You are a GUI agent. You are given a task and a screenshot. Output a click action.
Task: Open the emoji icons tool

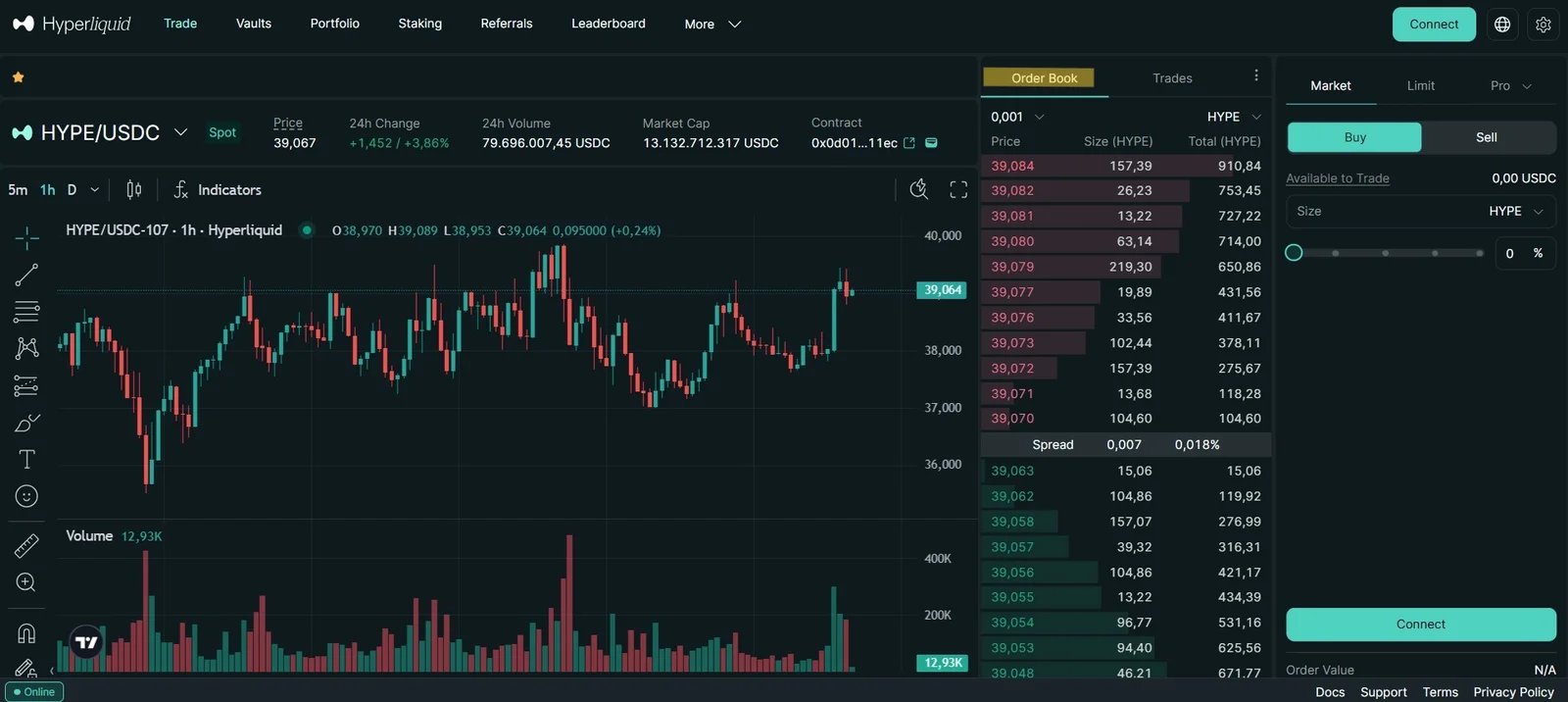[x=26, y=496]
